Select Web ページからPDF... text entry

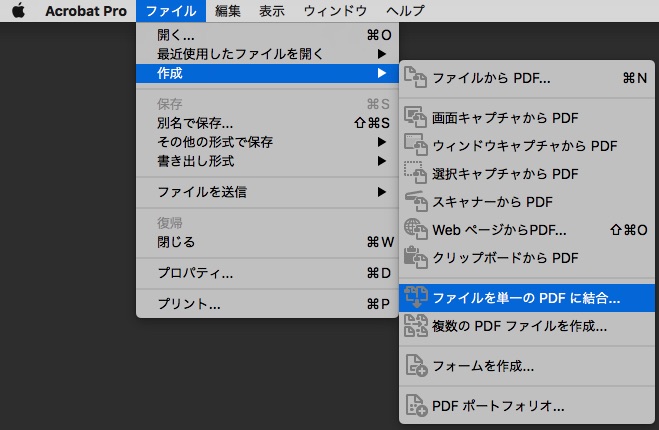499,230
